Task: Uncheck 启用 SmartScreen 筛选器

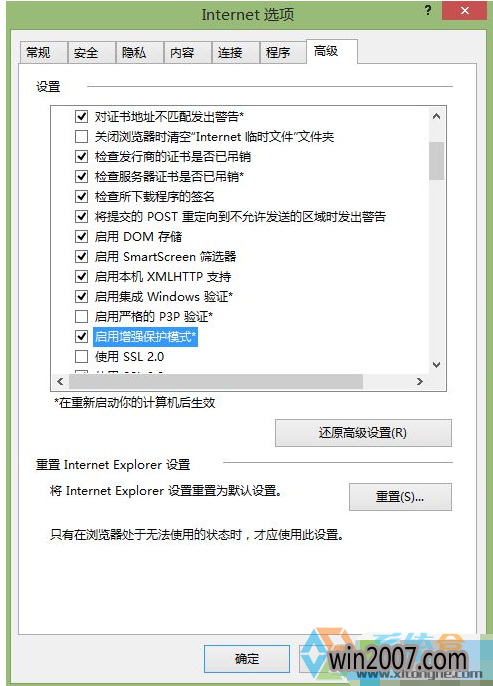Action: point(81,256)
